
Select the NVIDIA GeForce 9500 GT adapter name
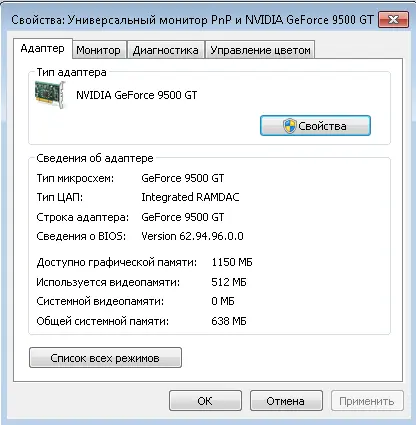coord(137,95)
